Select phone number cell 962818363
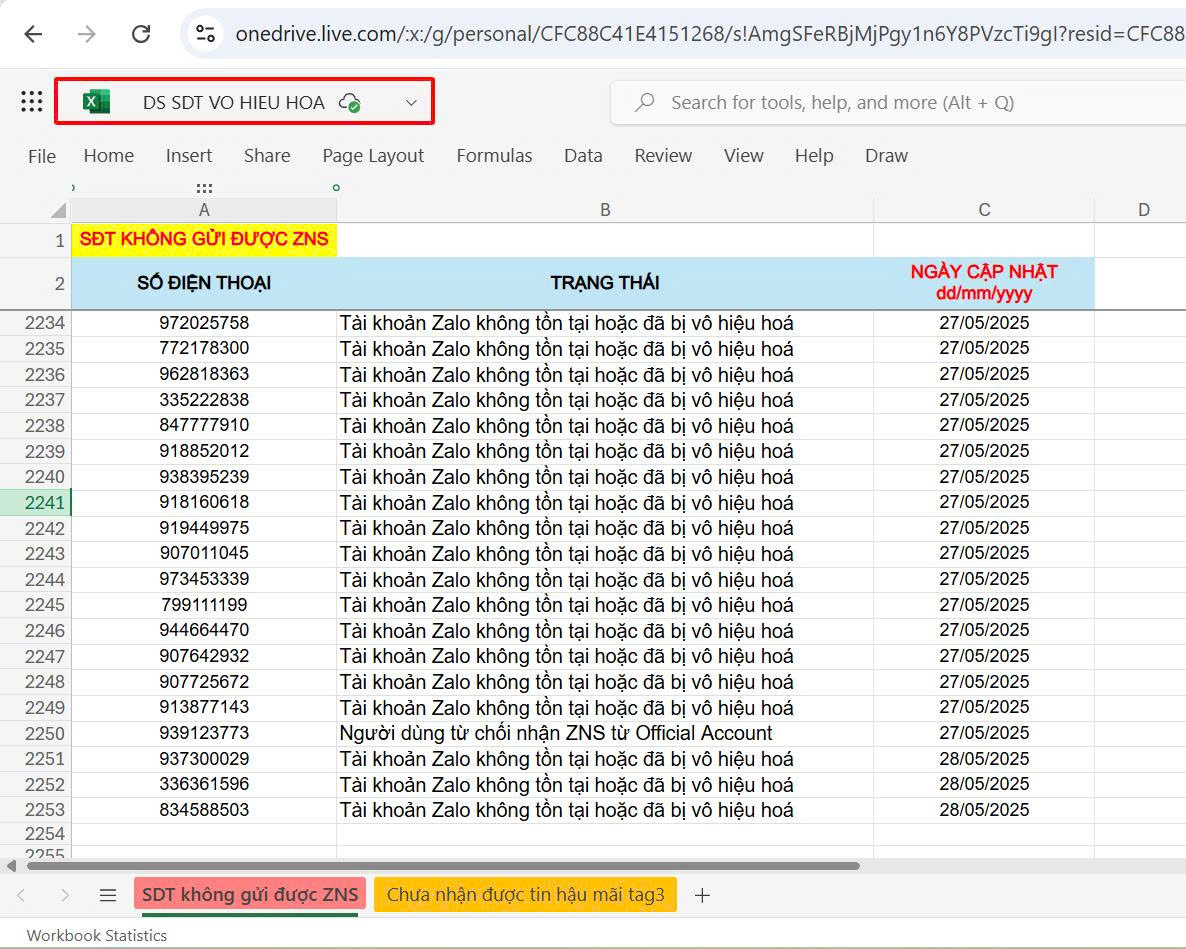The width and height of the screenshot is (1186, 949). click(204, 374)
